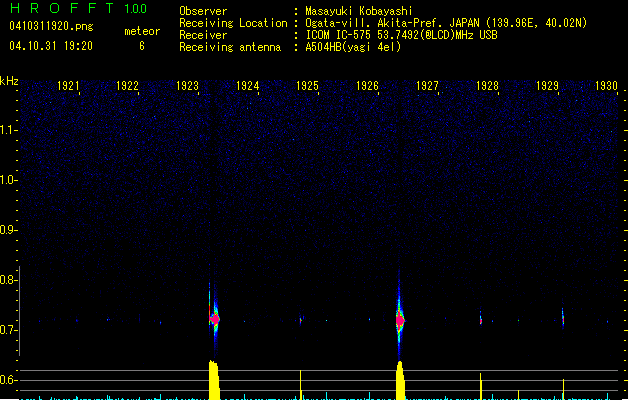
Task: Click the 'meteor' label
Action: point(142,31)
